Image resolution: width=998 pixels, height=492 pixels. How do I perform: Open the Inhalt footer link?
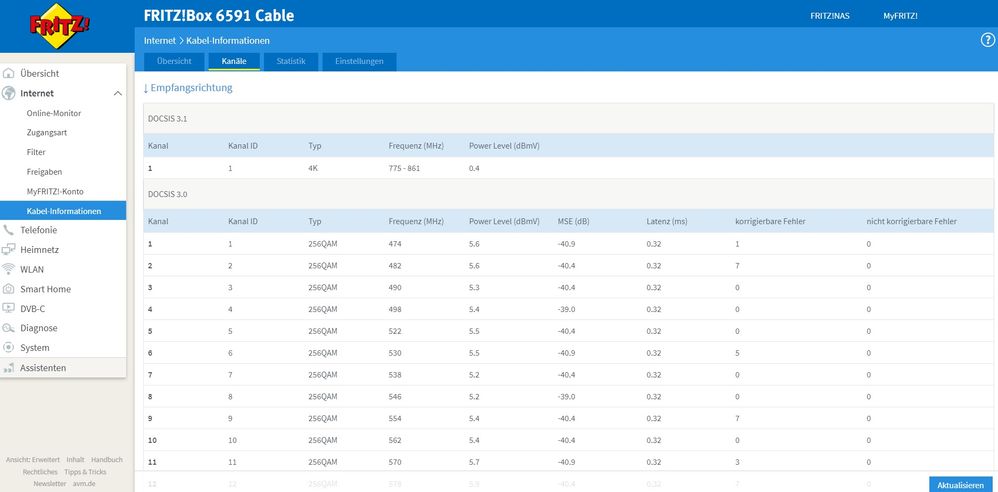(75, 460)
